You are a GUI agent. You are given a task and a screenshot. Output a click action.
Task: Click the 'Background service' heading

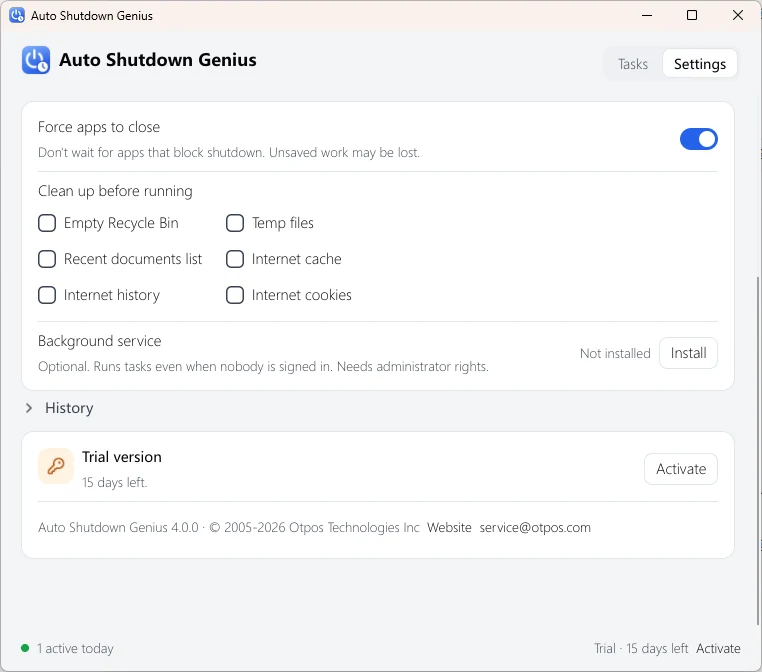click(100, 341)
